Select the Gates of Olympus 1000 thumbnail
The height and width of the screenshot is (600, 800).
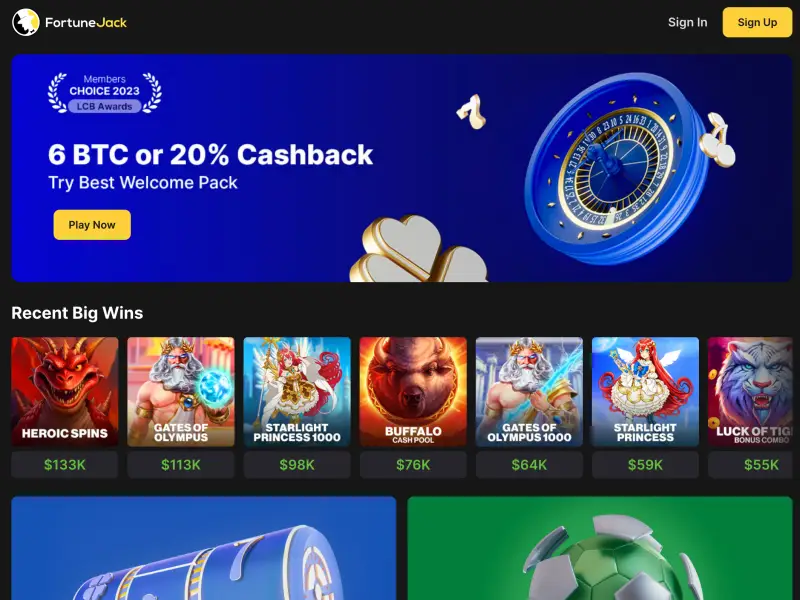click(x=529, y=392)
